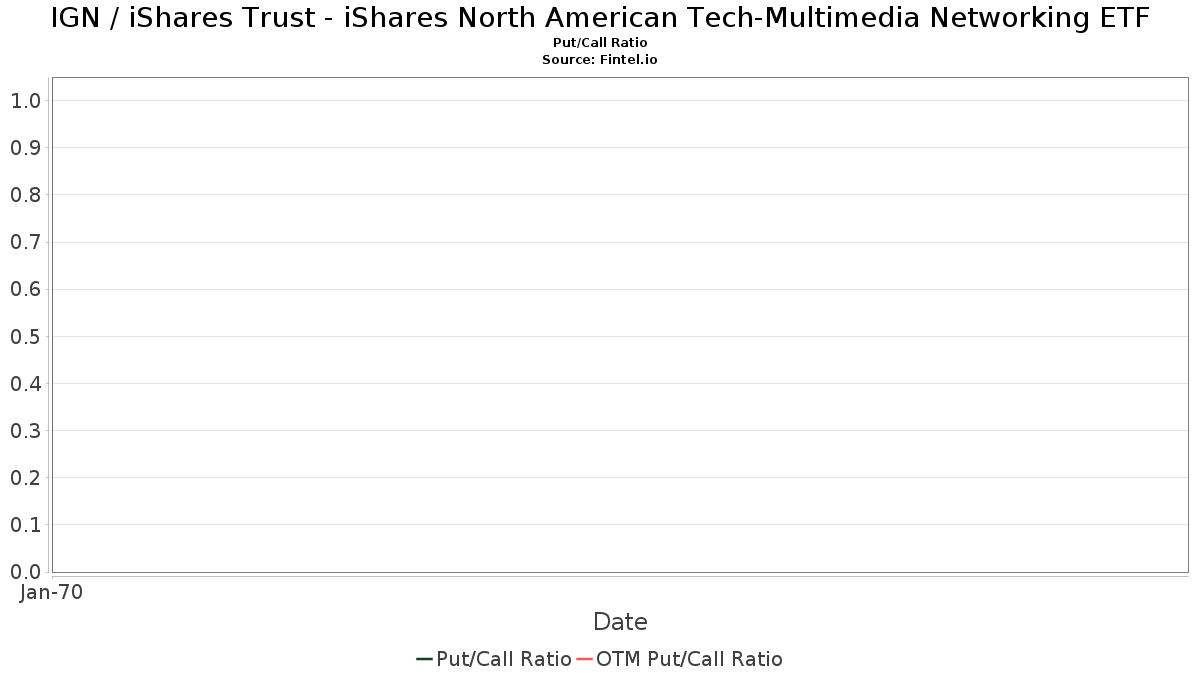1200x675 pixels.
Task: Click the 0.2 y-axis label
Action: tap(25, 478)
